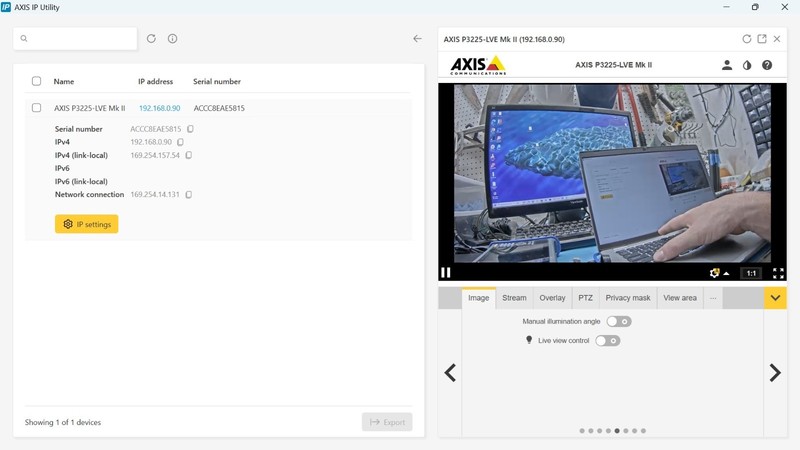Open the info icon beside search
800x450 pixels.
coord(172,39)
